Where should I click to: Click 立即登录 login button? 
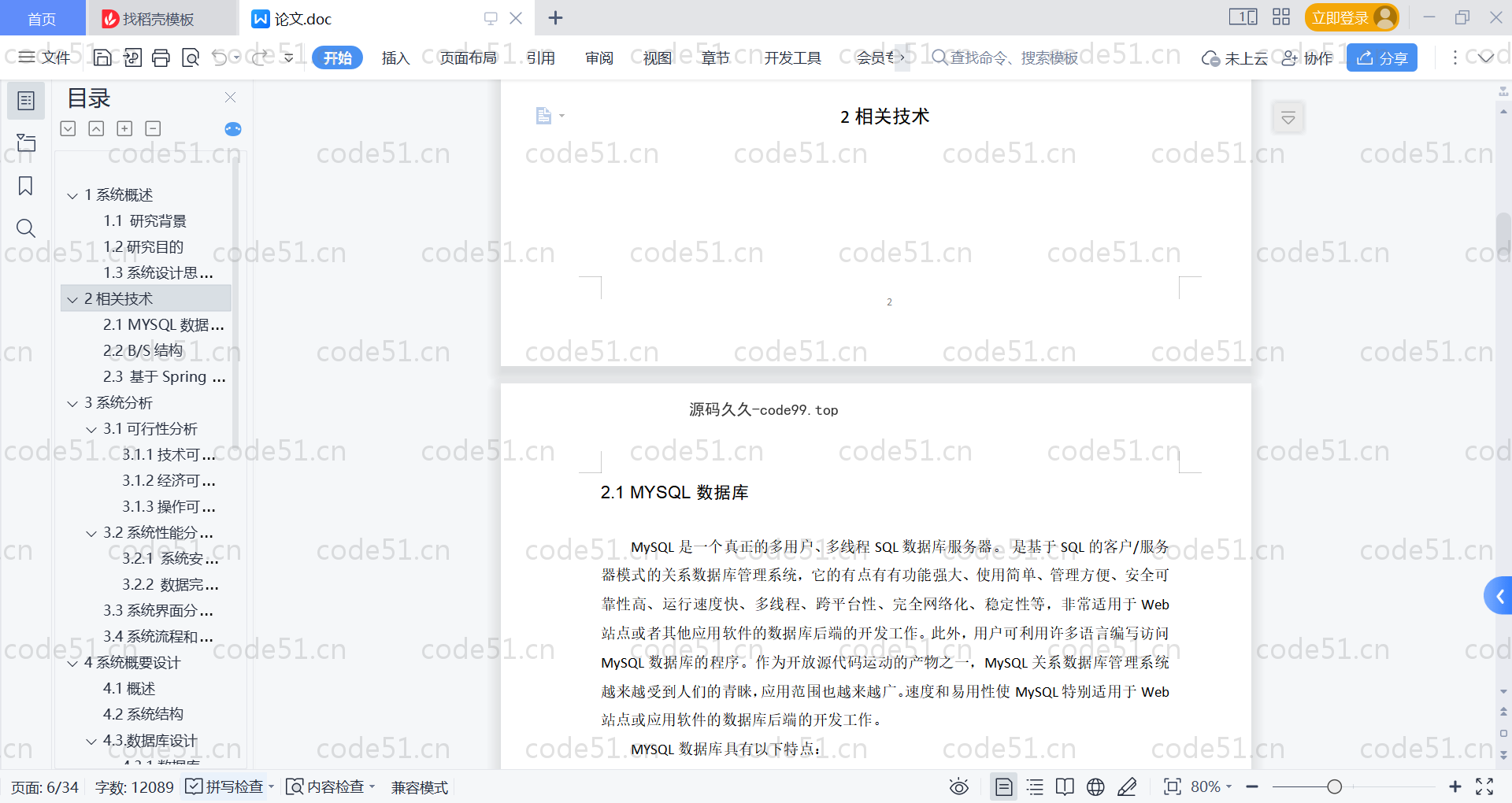(x=1351, y=17)
